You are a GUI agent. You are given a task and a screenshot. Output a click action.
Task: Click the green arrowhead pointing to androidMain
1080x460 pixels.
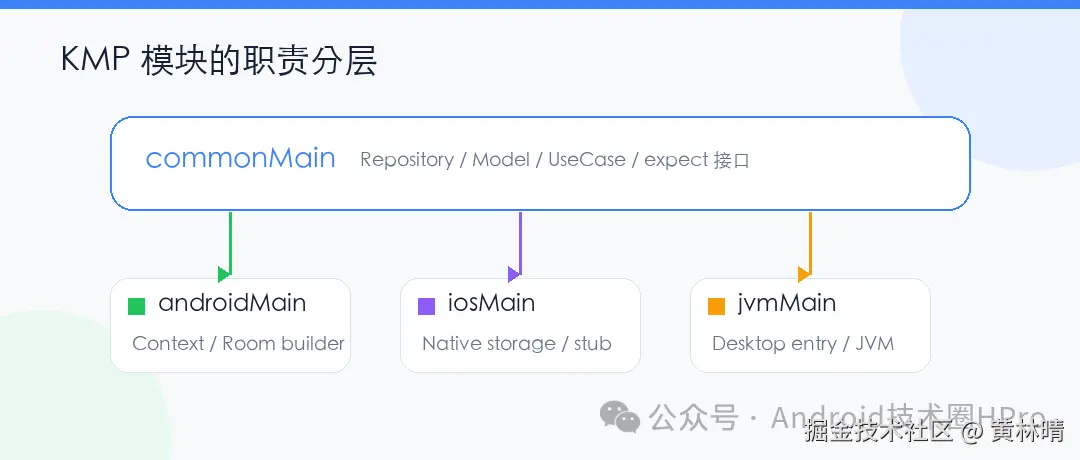224,274
